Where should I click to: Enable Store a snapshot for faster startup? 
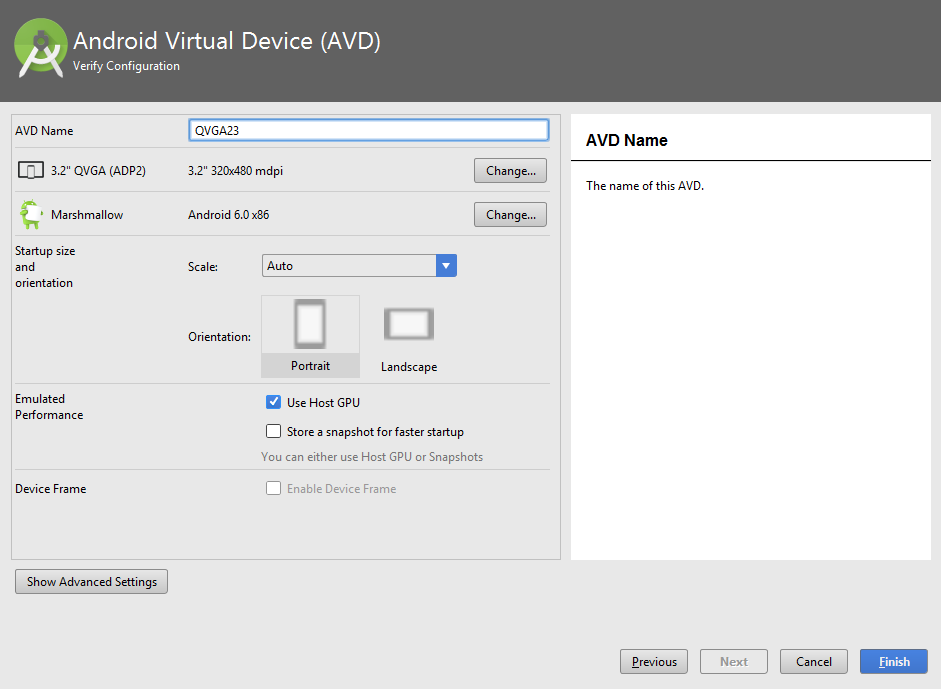point(273,432)
